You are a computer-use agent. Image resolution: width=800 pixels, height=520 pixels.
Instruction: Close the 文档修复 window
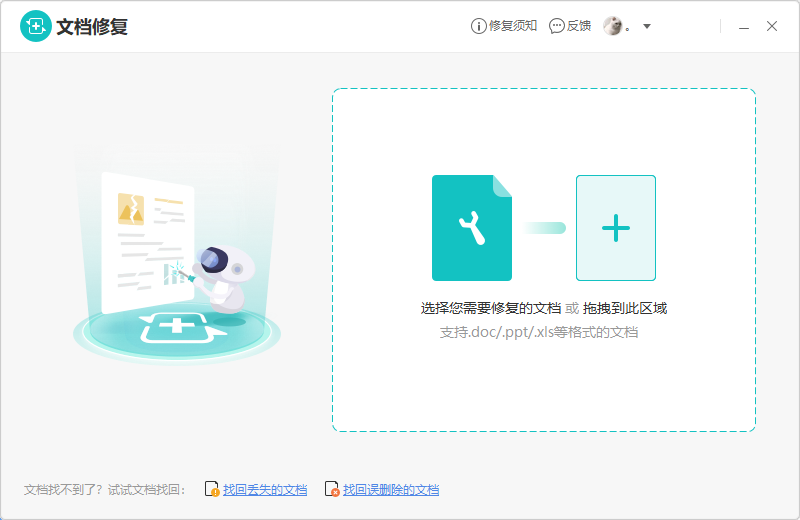click(x=772, y=27)
